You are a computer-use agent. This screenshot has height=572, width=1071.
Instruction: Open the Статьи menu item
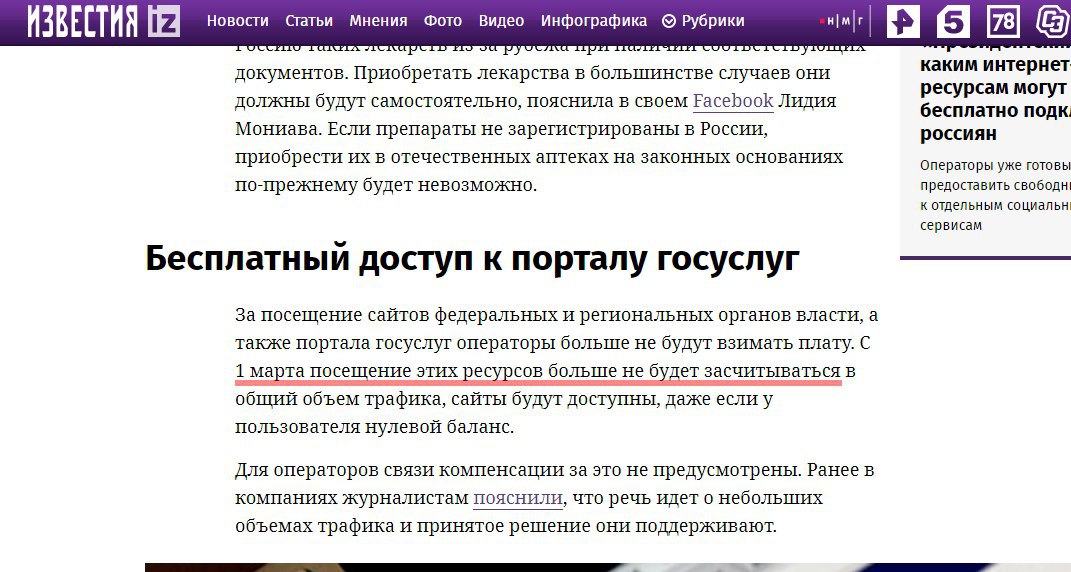point(309,21)
